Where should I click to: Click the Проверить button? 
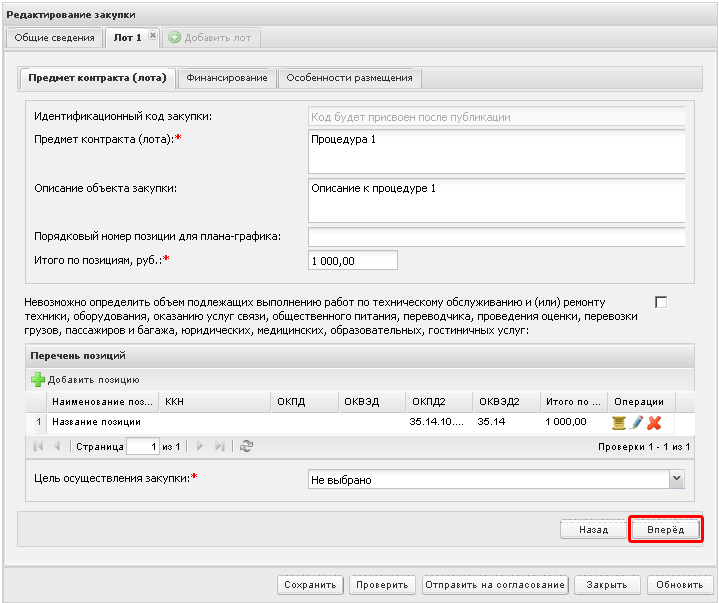coord(382,585)
